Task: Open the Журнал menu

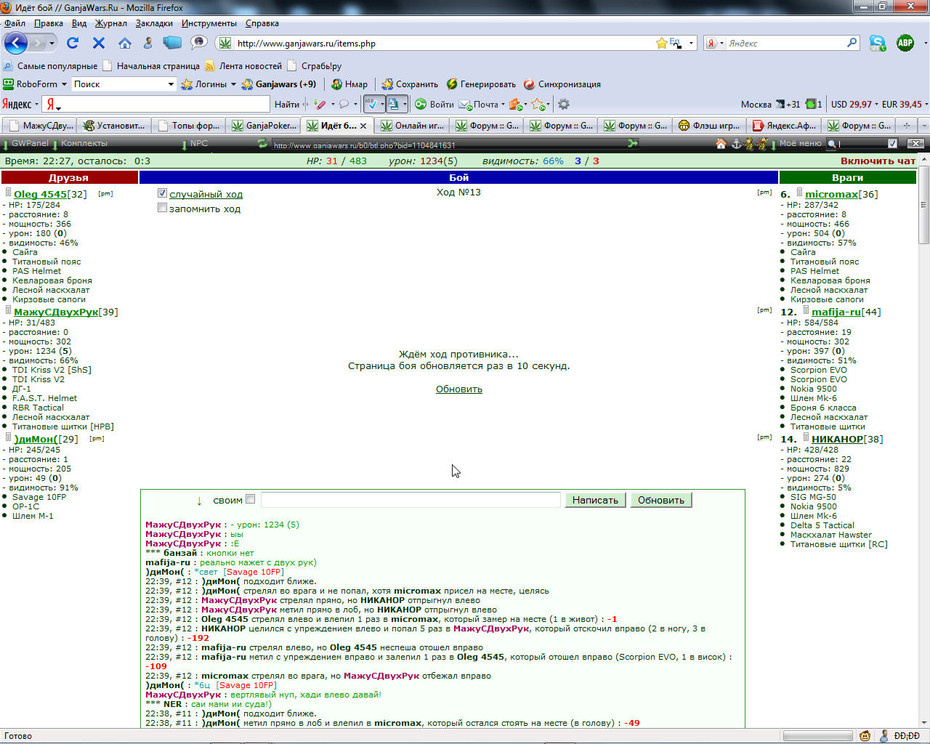Action: click(111, 23)
